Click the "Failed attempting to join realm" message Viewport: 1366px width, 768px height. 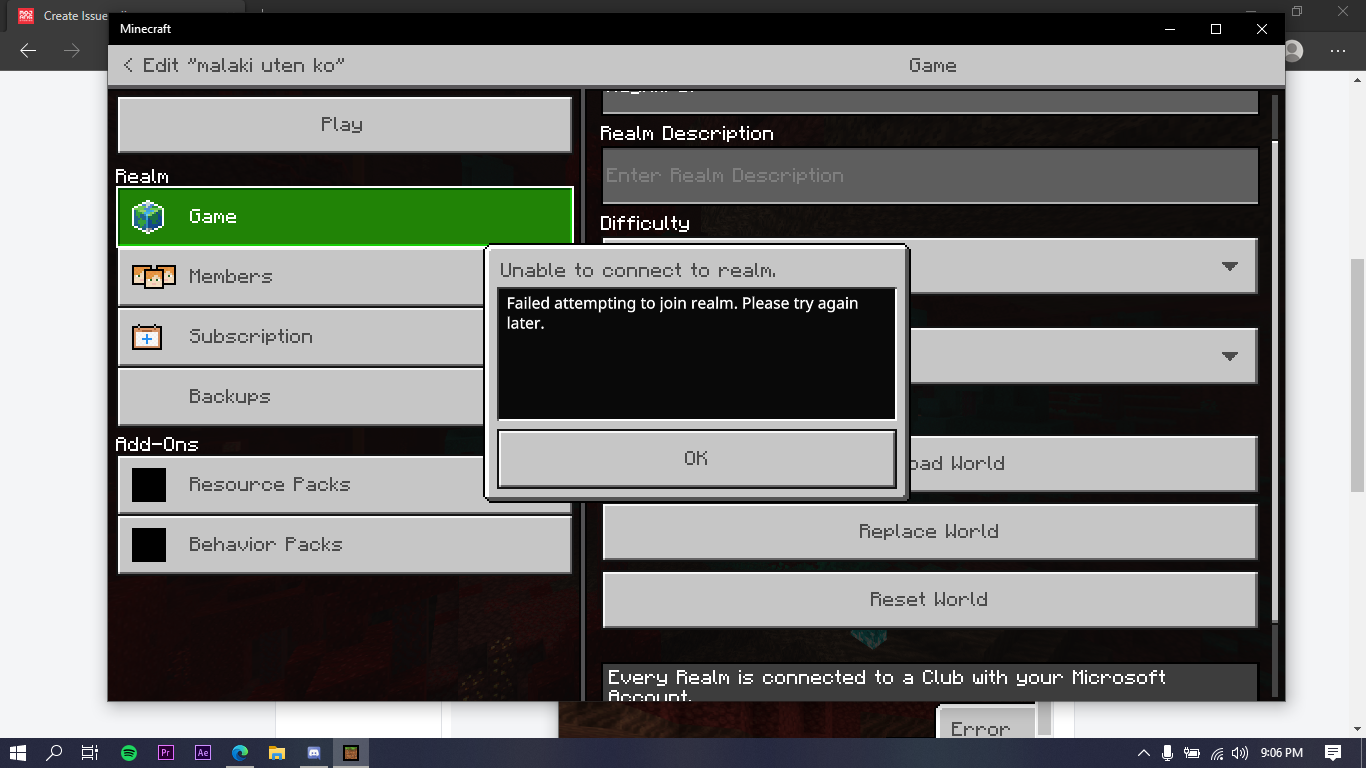[x=683, y=313]
